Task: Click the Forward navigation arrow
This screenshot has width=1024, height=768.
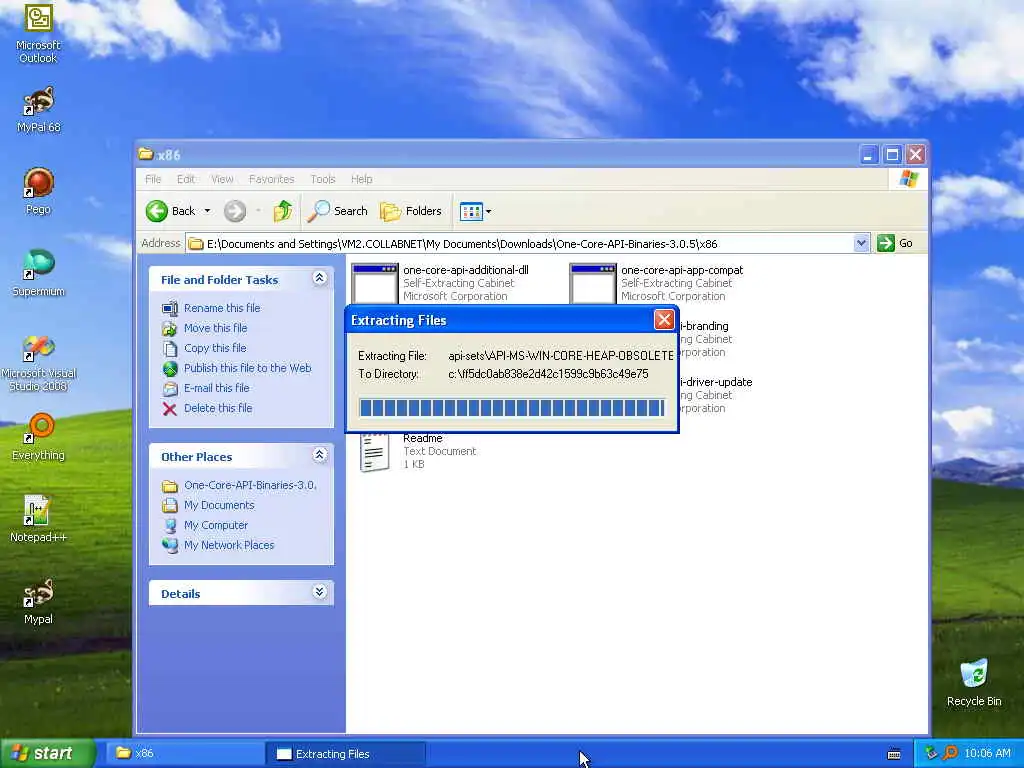Action: [235, 211]
